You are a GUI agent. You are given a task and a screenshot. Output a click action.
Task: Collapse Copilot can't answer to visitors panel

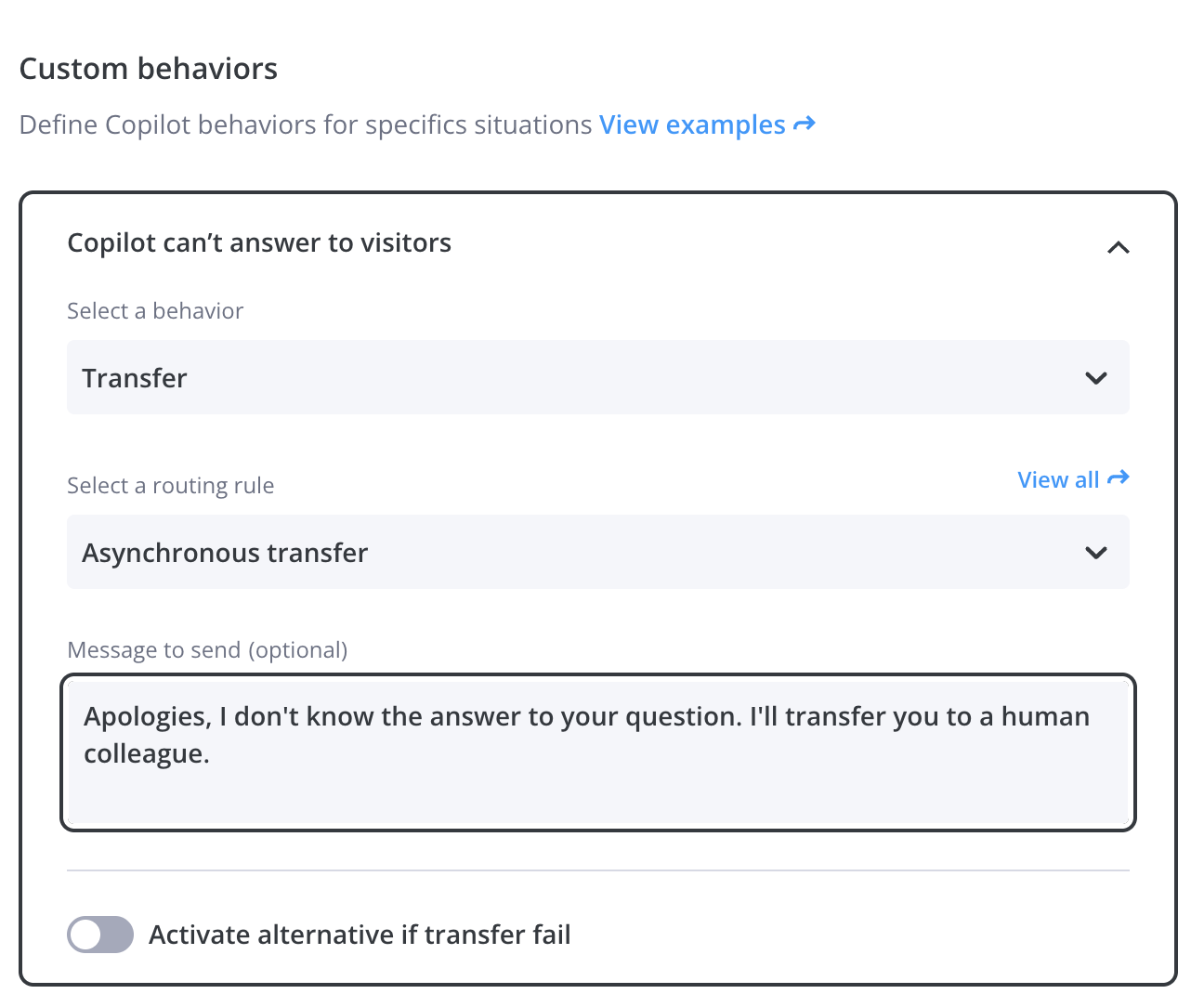click(x=598, y=244)
